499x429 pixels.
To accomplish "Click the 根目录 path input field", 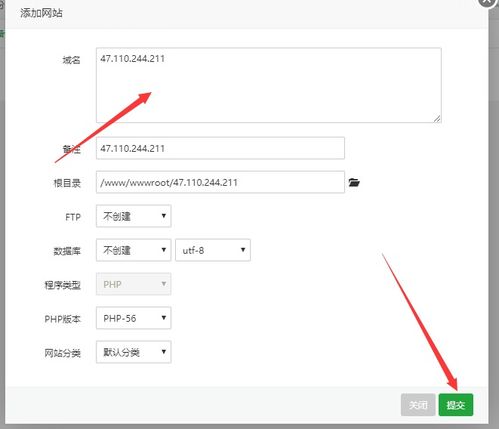I will (220, 182).
